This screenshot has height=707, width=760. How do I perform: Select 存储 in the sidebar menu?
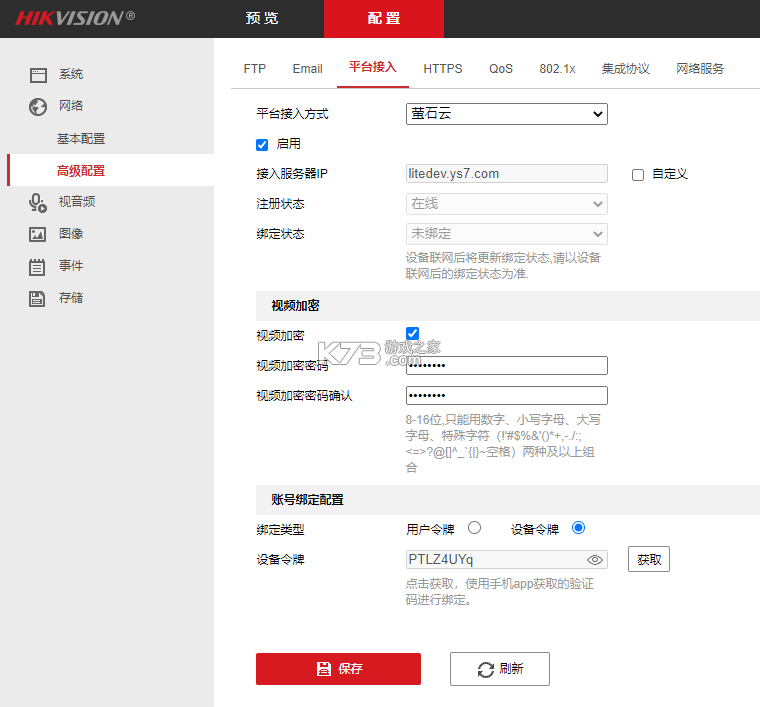click(71, 298)
